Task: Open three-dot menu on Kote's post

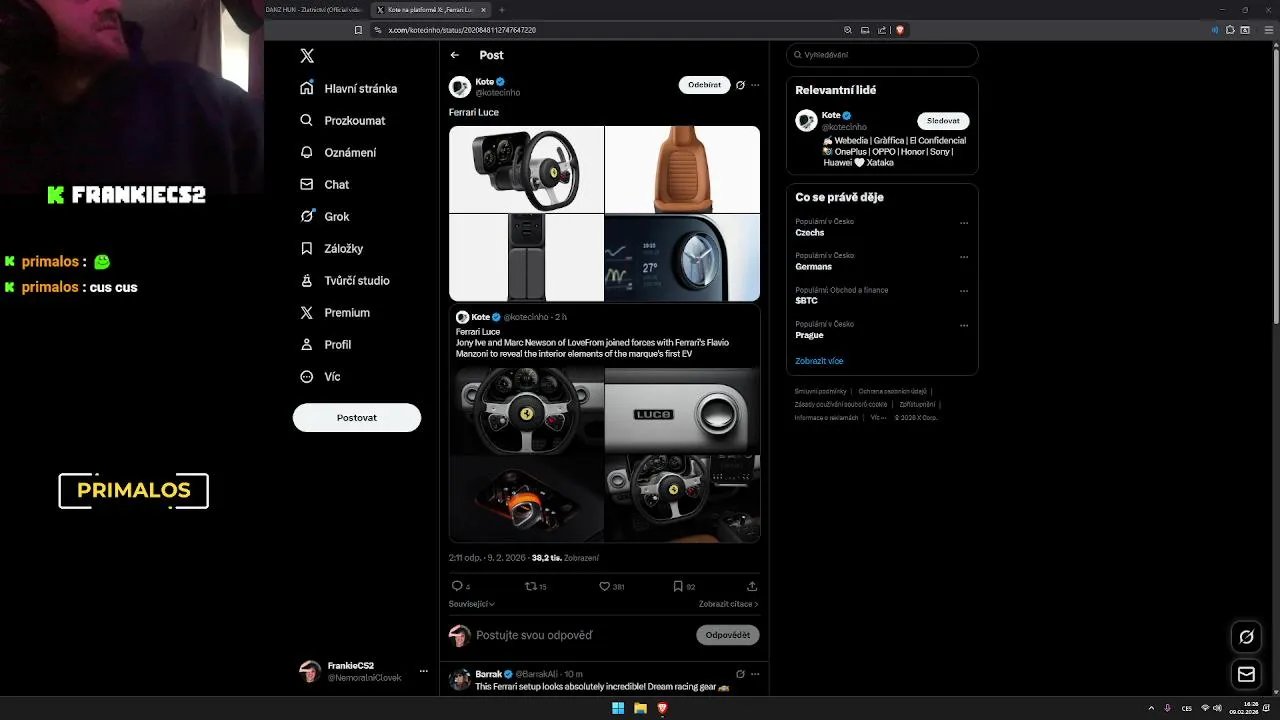Action: [x=755, y=85]
